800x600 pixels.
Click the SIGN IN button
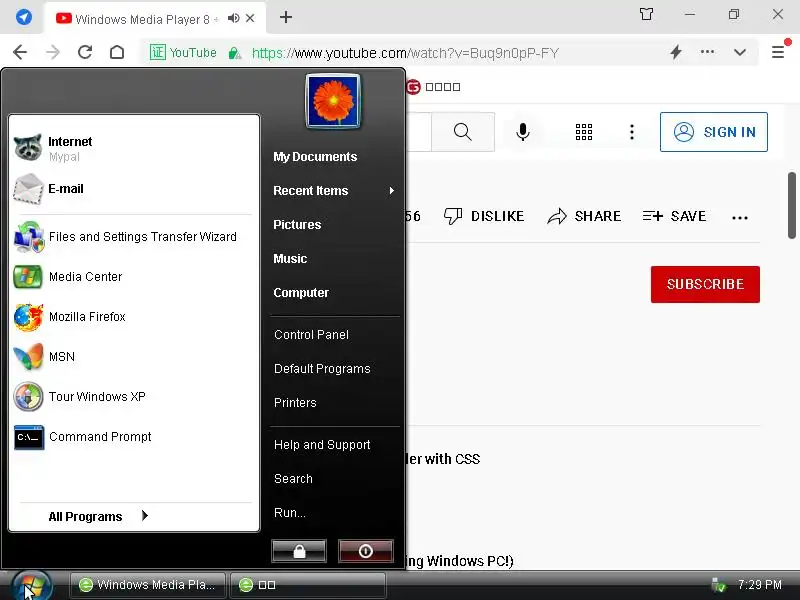pos(713,132)
